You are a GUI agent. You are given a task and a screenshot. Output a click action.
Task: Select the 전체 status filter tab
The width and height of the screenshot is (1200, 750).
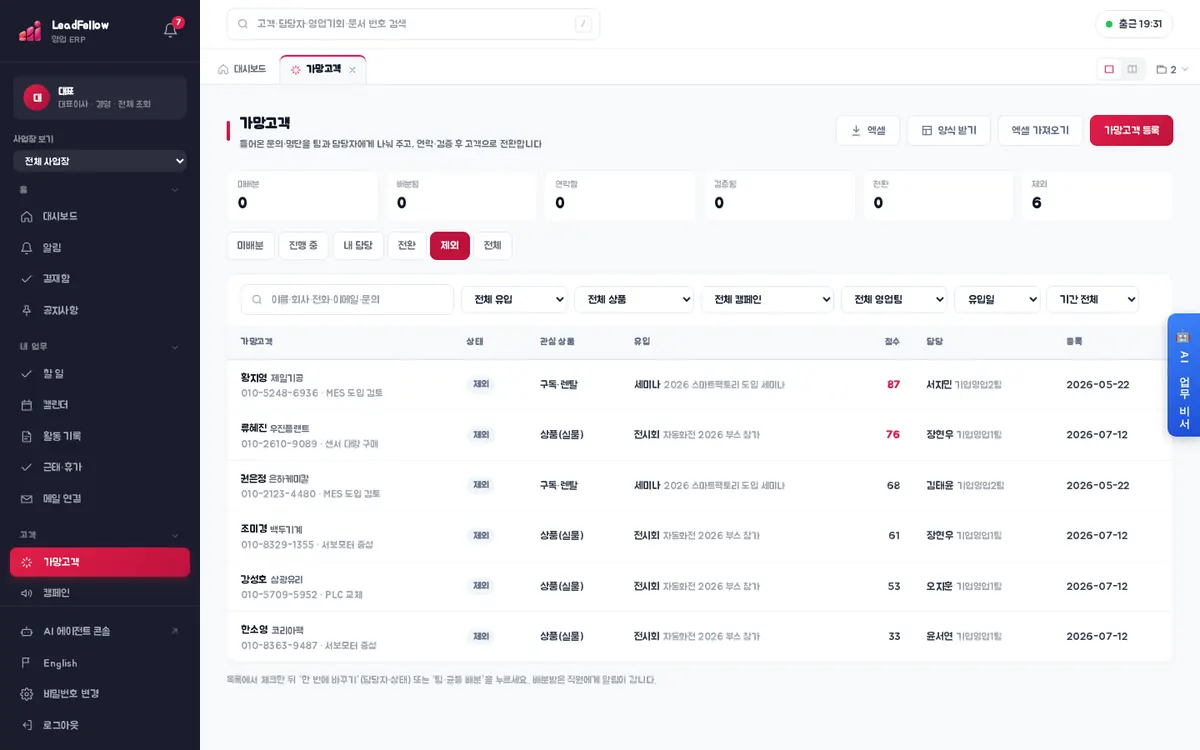coord(493,246)
